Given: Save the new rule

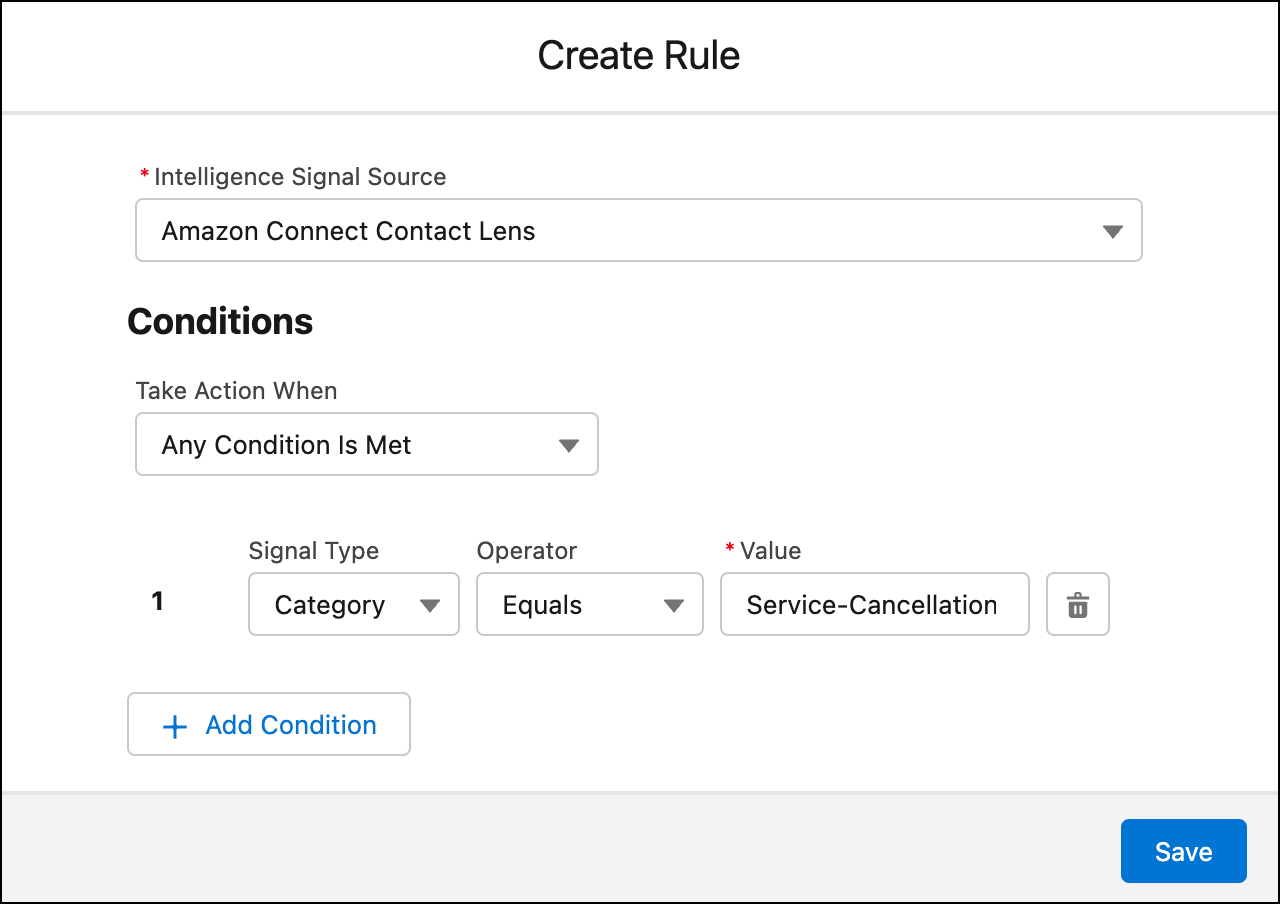Looking at the screenshot, I should (x=1184, y=851).
